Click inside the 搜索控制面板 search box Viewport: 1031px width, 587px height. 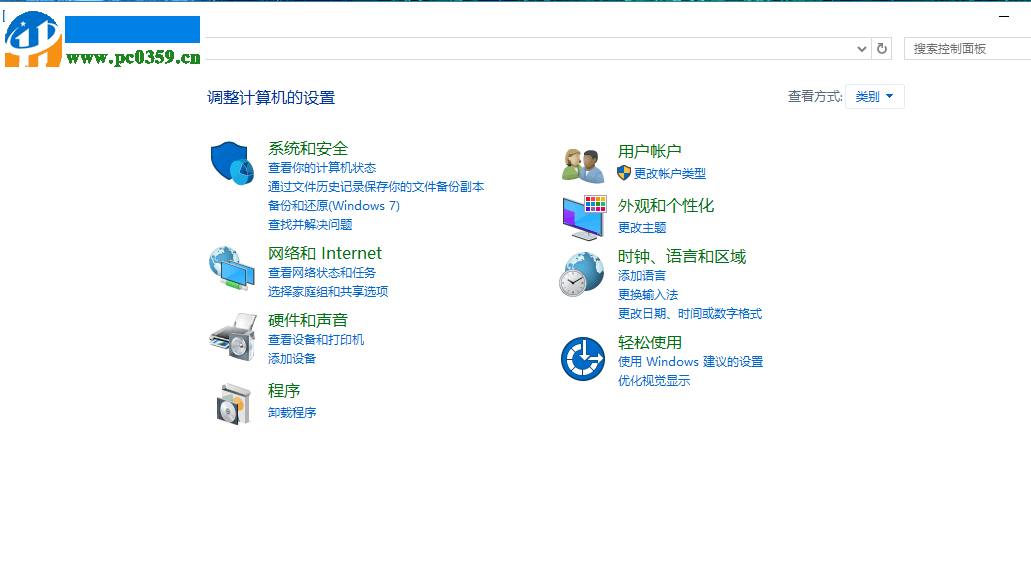click(965, 48)
